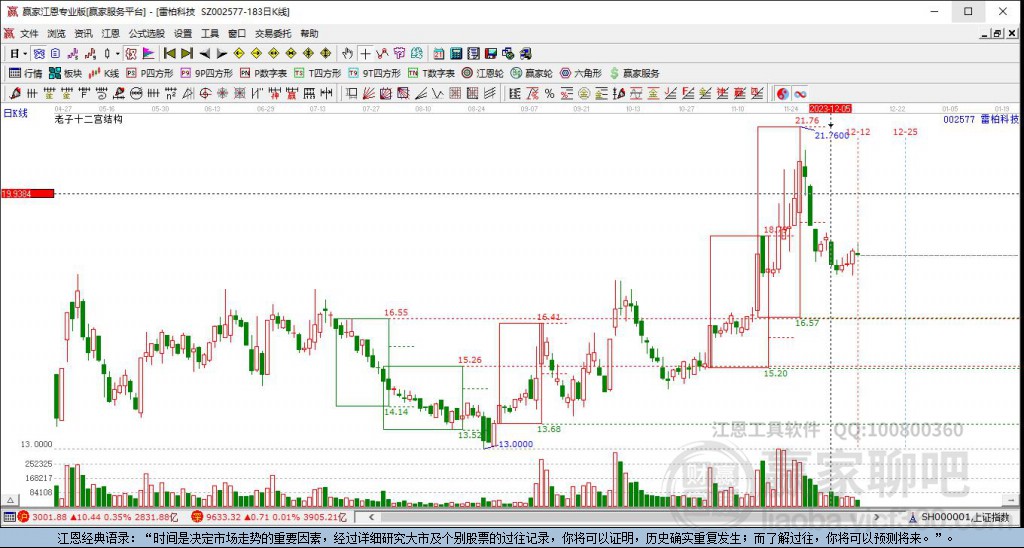This screenshot has height=548, width=1024.
Task: Open the 六角形 hexagon chart tool
Action: pyautogui.click(x=581, y=73)
